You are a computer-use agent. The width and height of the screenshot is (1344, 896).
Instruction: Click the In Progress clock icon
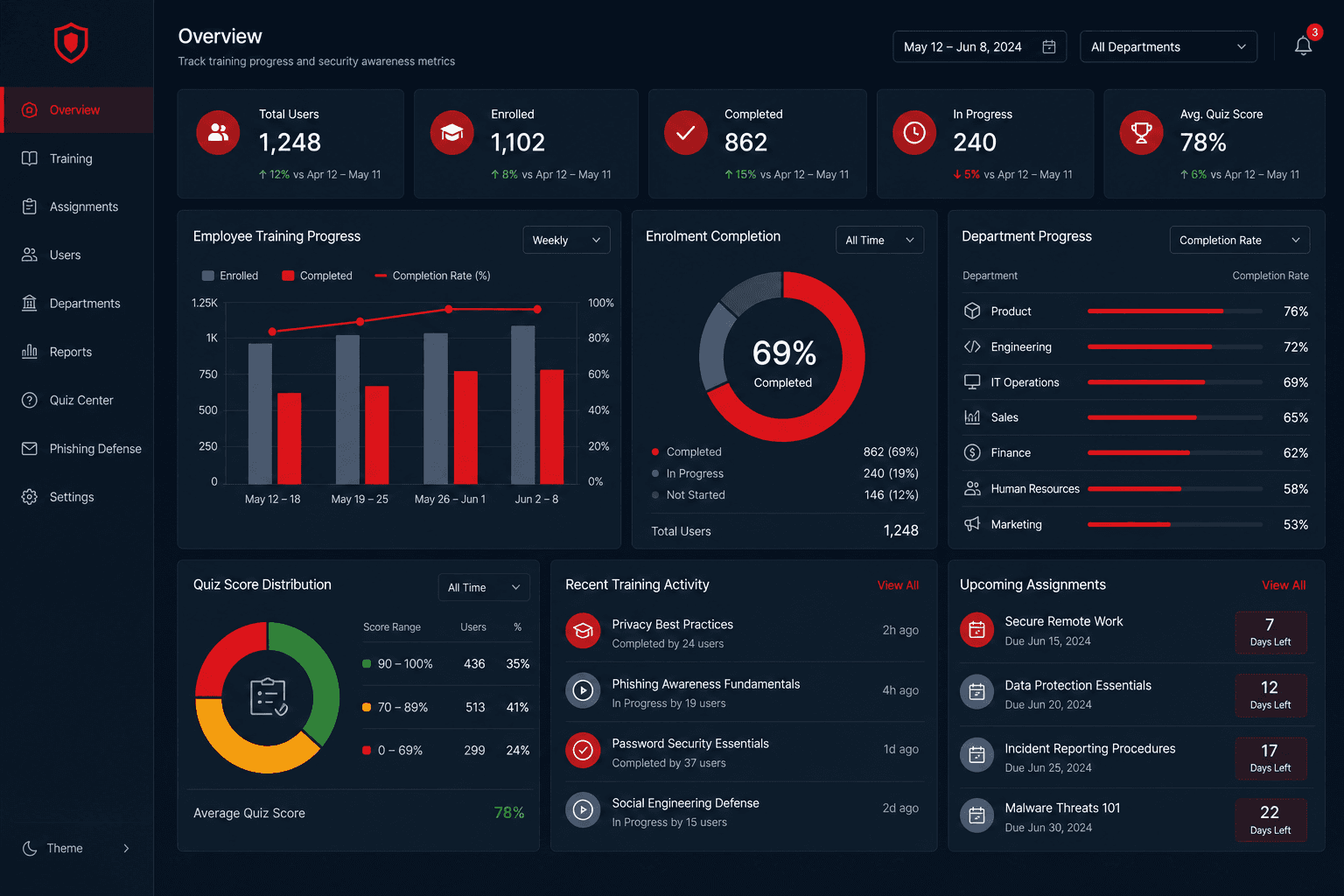click(x=914, y=132)
